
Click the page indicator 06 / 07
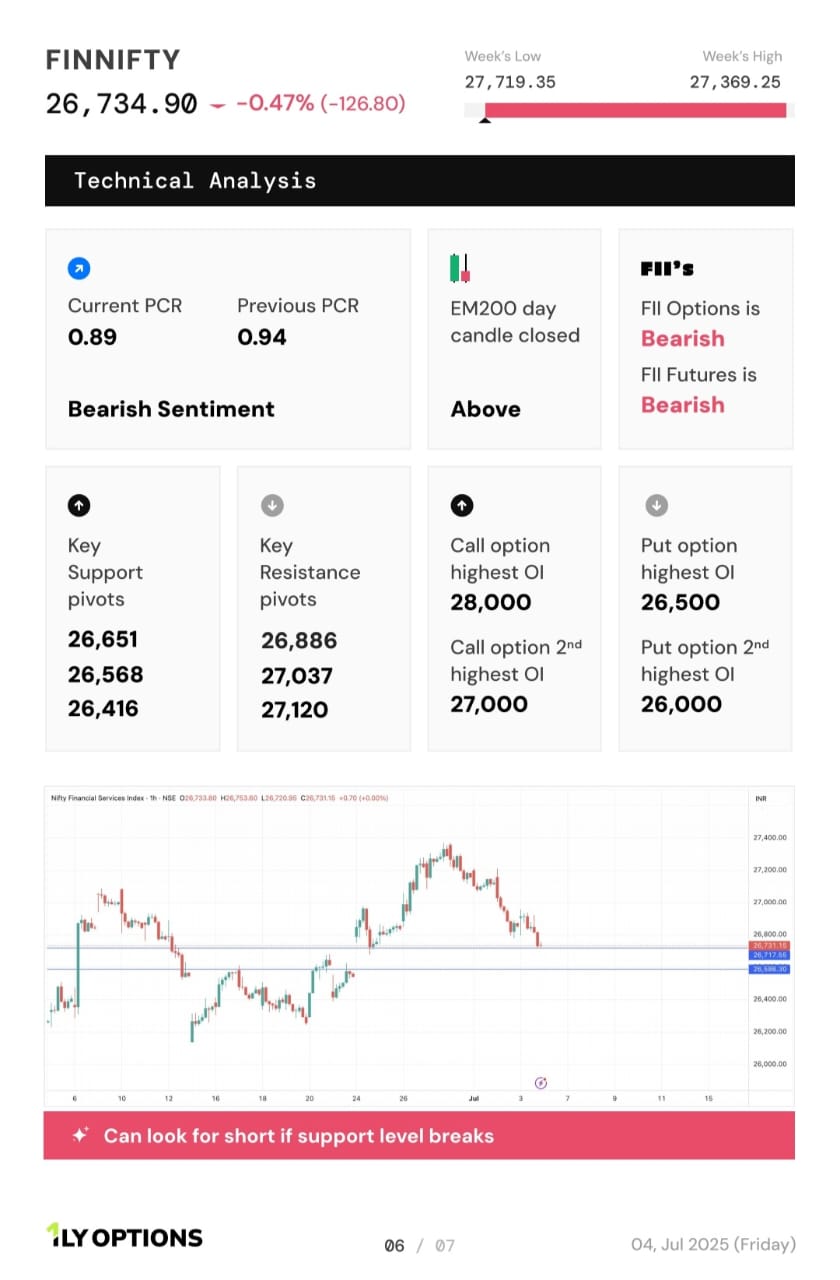pyautogui.click(x=419, y=1245)
